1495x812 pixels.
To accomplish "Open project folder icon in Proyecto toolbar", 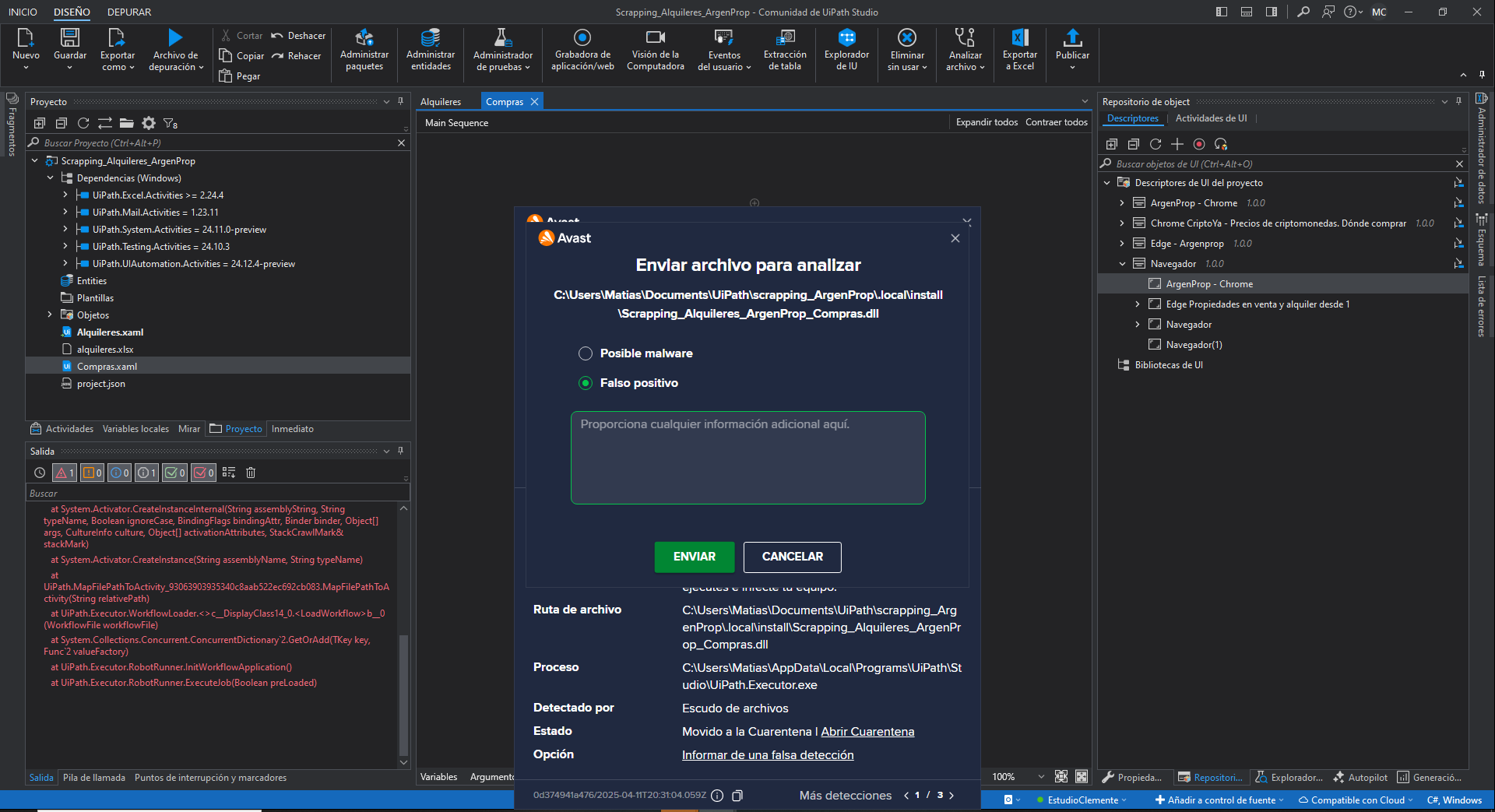I will 127,123.
